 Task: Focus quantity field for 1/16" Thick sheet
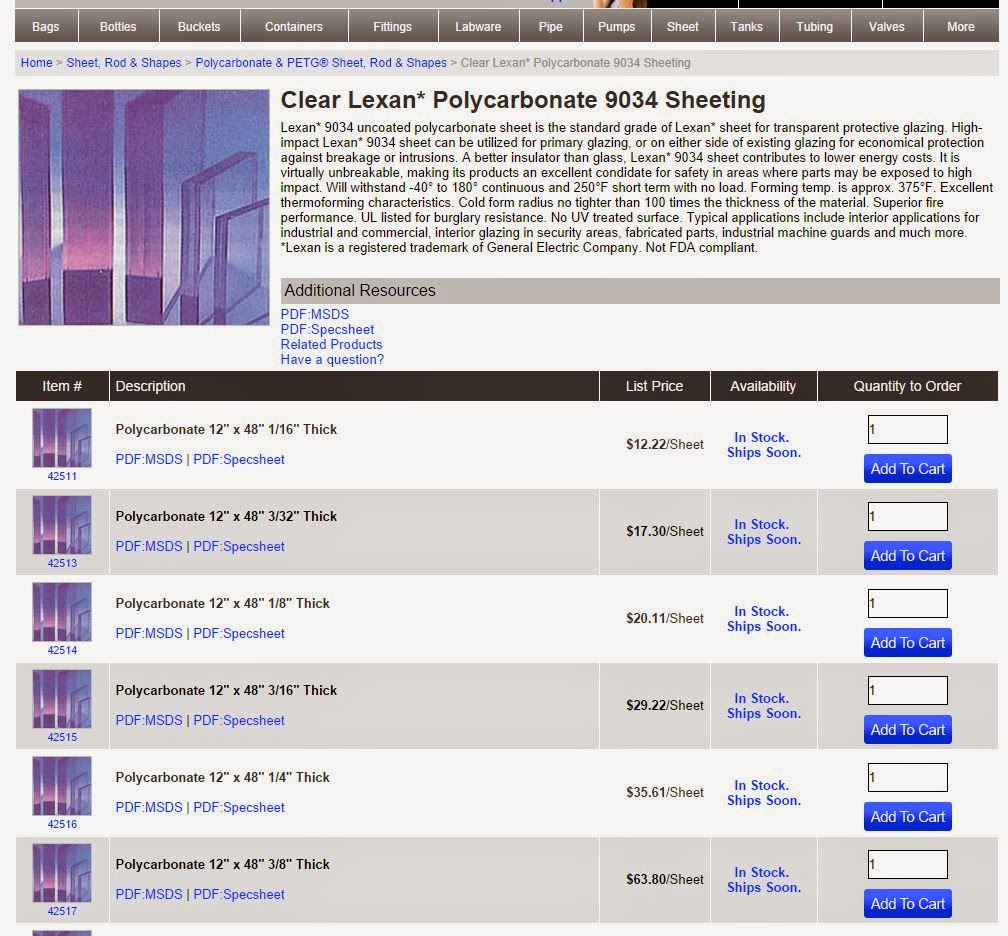coord(908,429)
